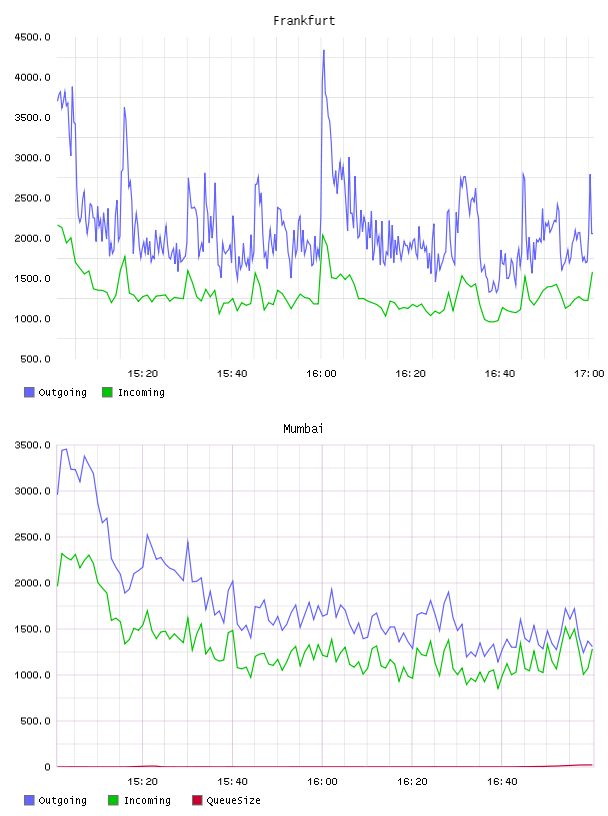Select the Outgoing legend label under Mumbai
Image resolution: width=608 pixels, height=816 pixels.
pyautogui.click(x=62, y=801)
